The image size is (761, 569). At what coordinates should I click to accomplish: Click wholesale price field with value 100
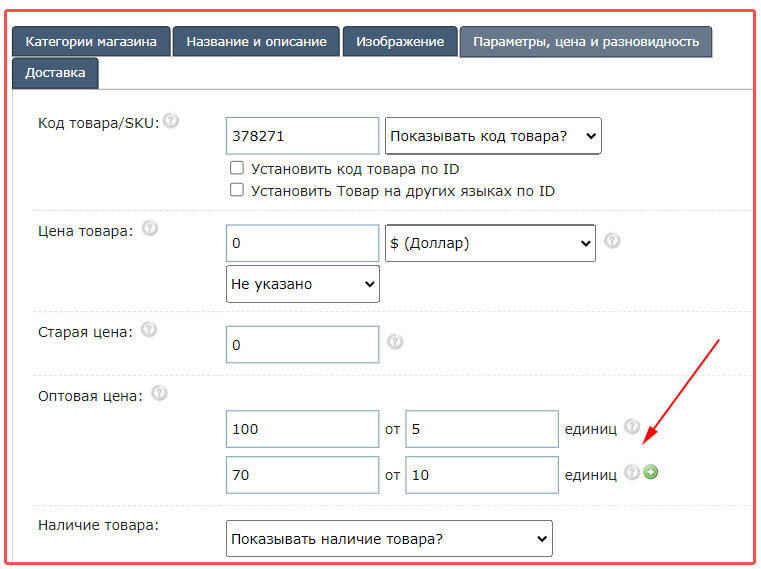(x=302, y=429)
